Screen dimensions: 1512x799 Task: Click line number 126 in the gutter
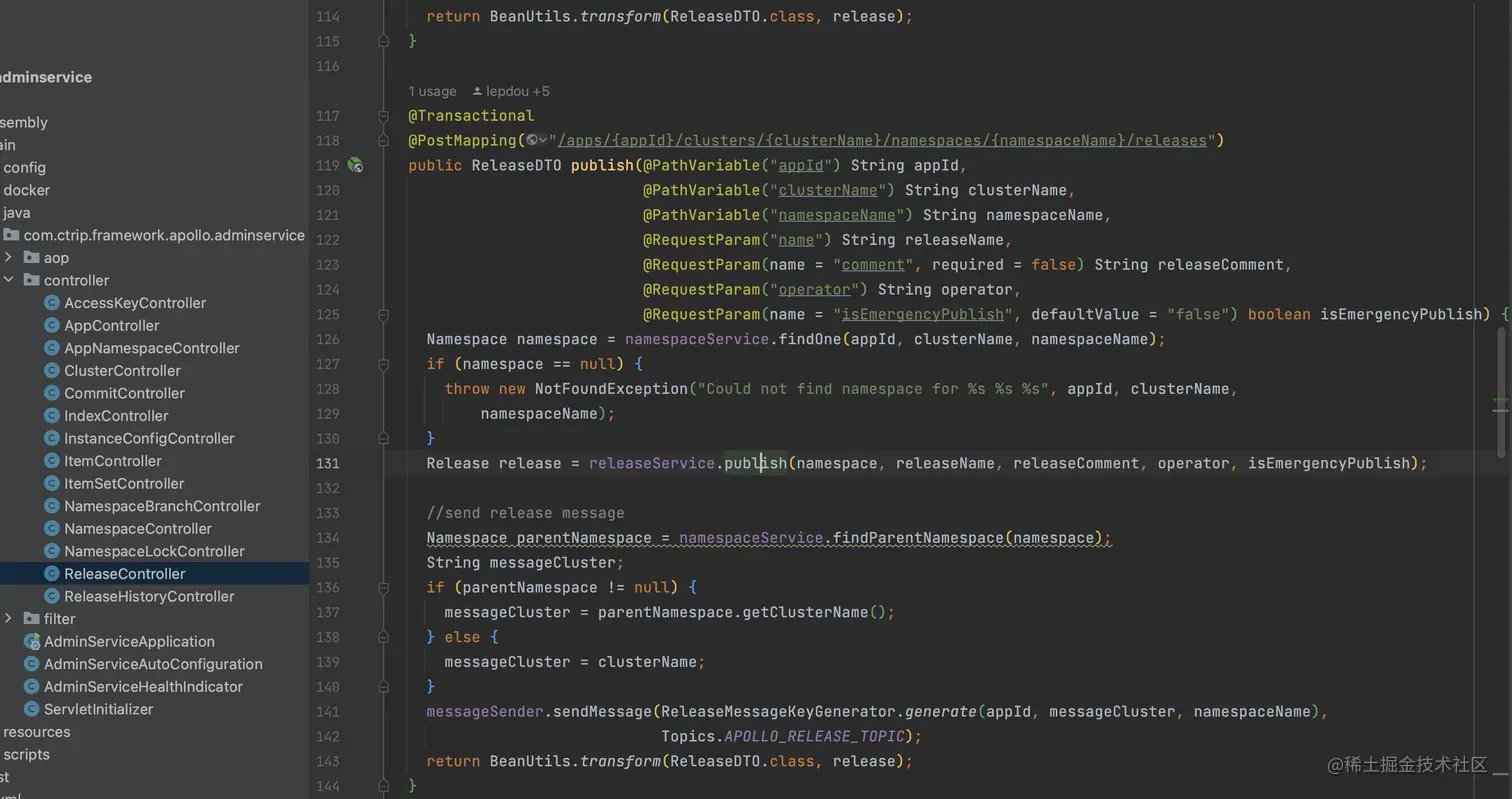click(x=327, y=339)
